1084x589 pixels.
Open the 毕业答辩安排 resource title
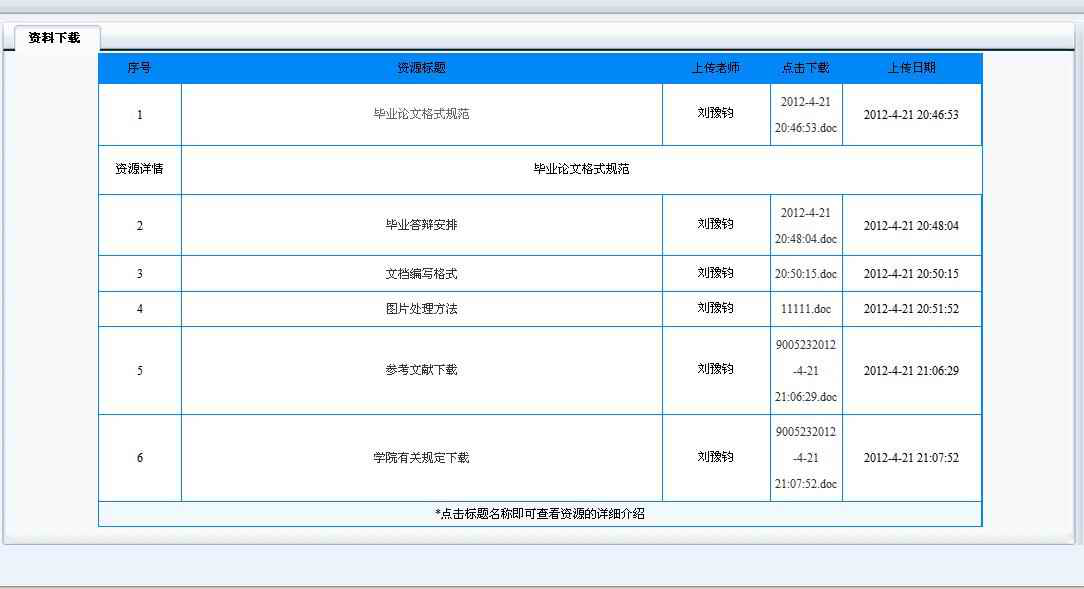pyautogui.click(x=421, y=225)
